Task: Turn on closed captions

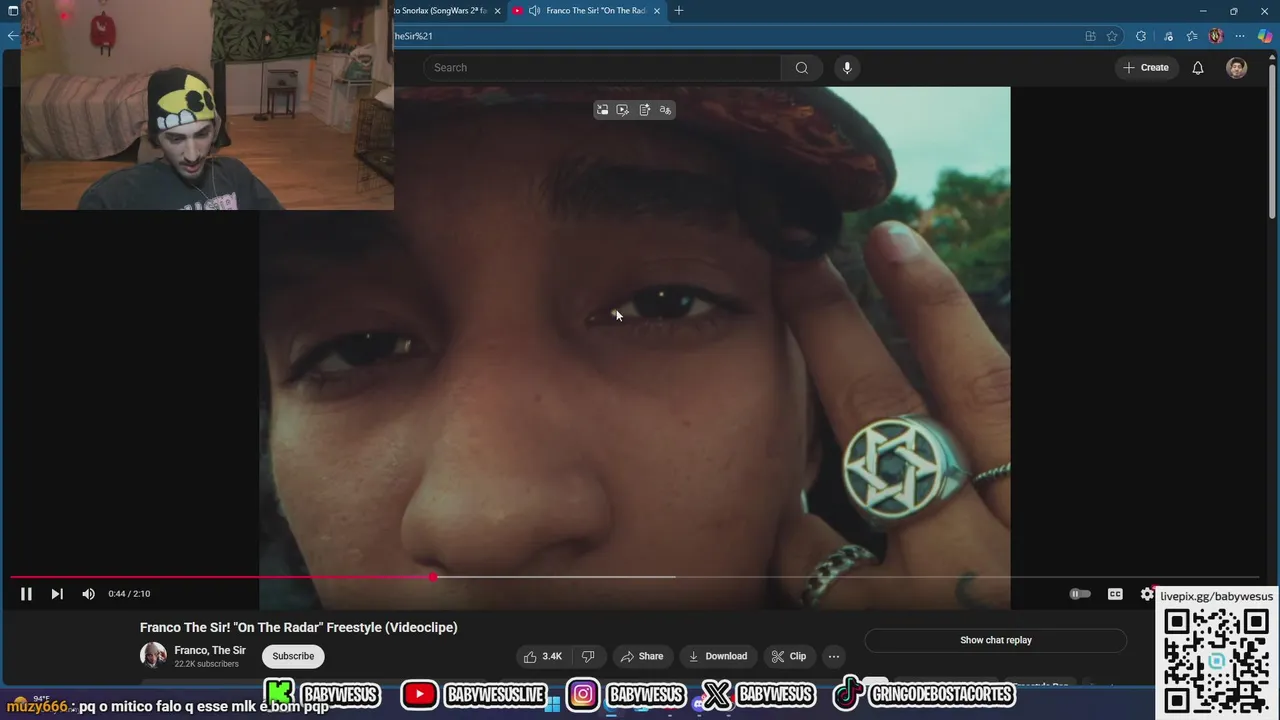Action: [x=1115, y=594]
